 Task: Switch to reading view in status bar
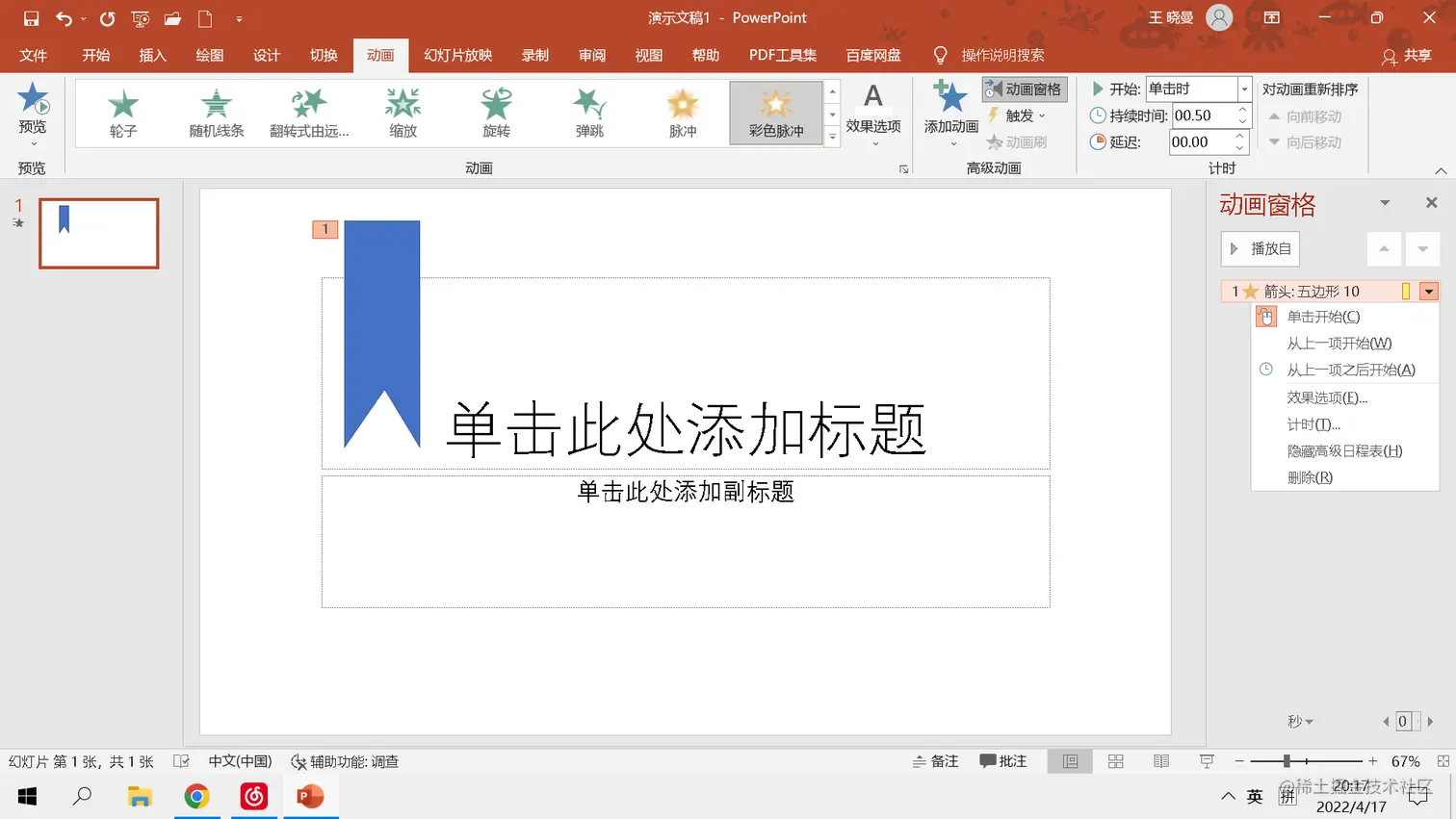[x=1161, y=761]
